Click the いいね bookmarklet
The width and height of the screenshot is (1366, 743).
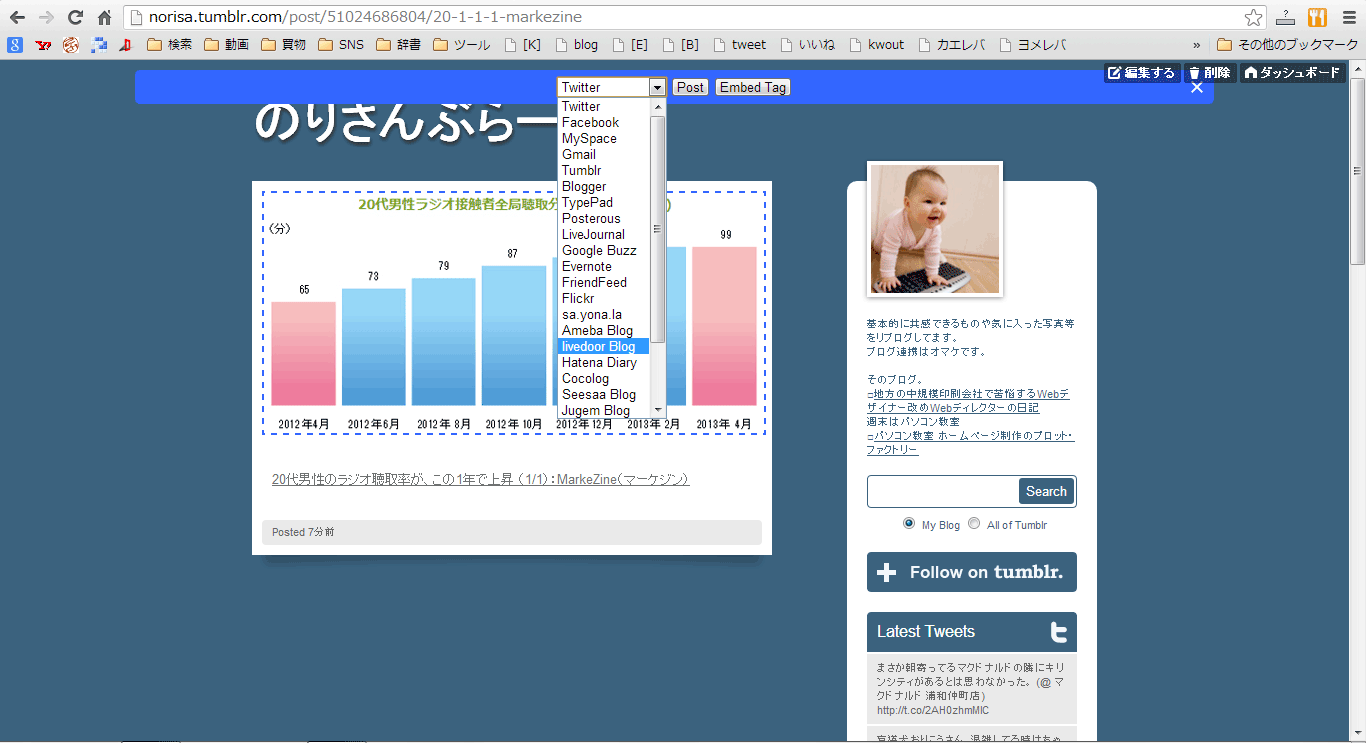tap(807, 44)
